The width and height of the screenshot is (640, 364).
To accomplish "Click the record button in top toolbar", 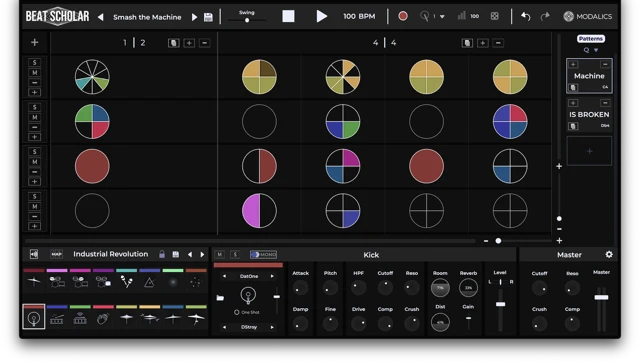I will tap(402, 16).
